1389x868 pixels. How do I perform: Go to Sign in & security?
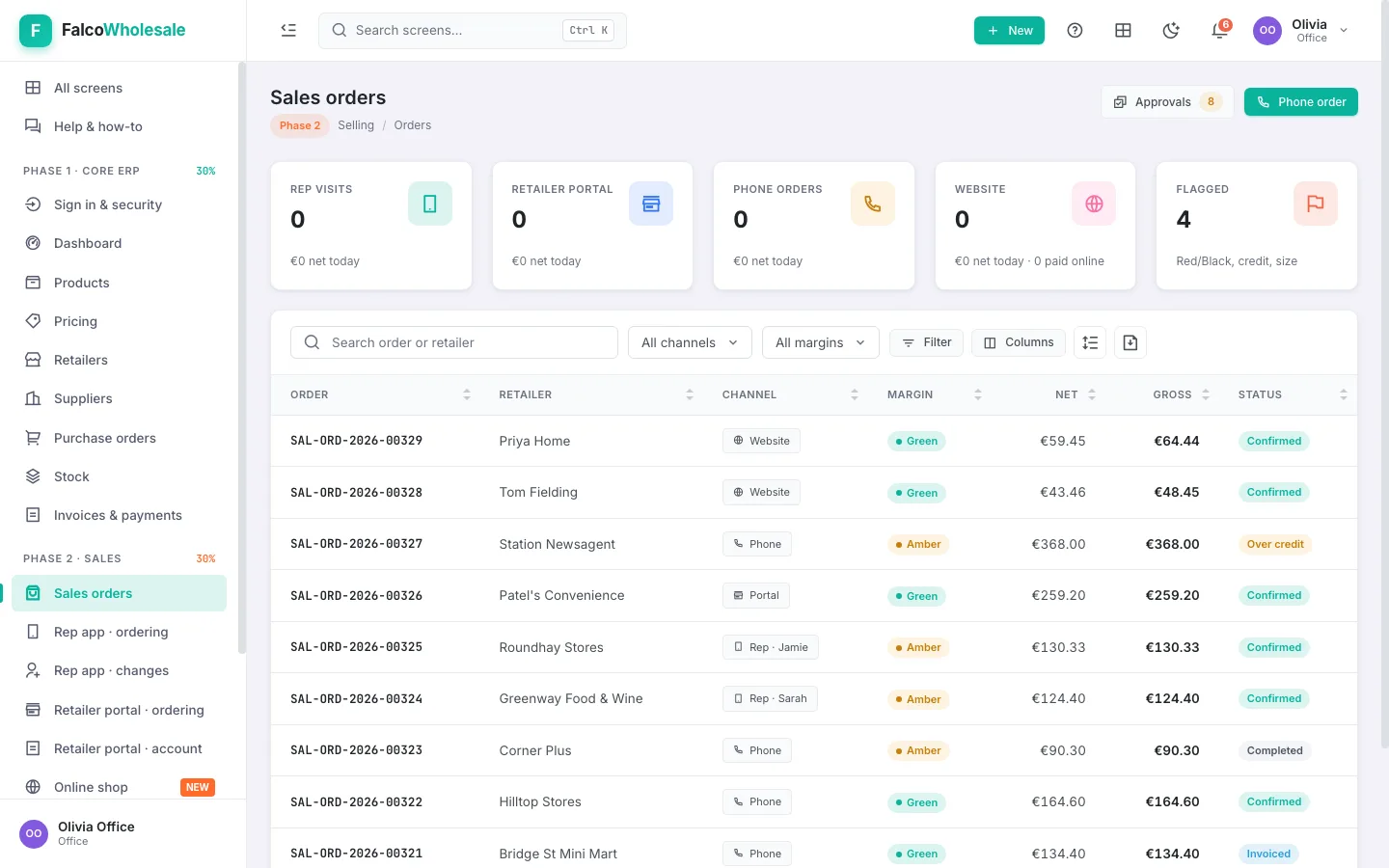click(x=120, y=204)
